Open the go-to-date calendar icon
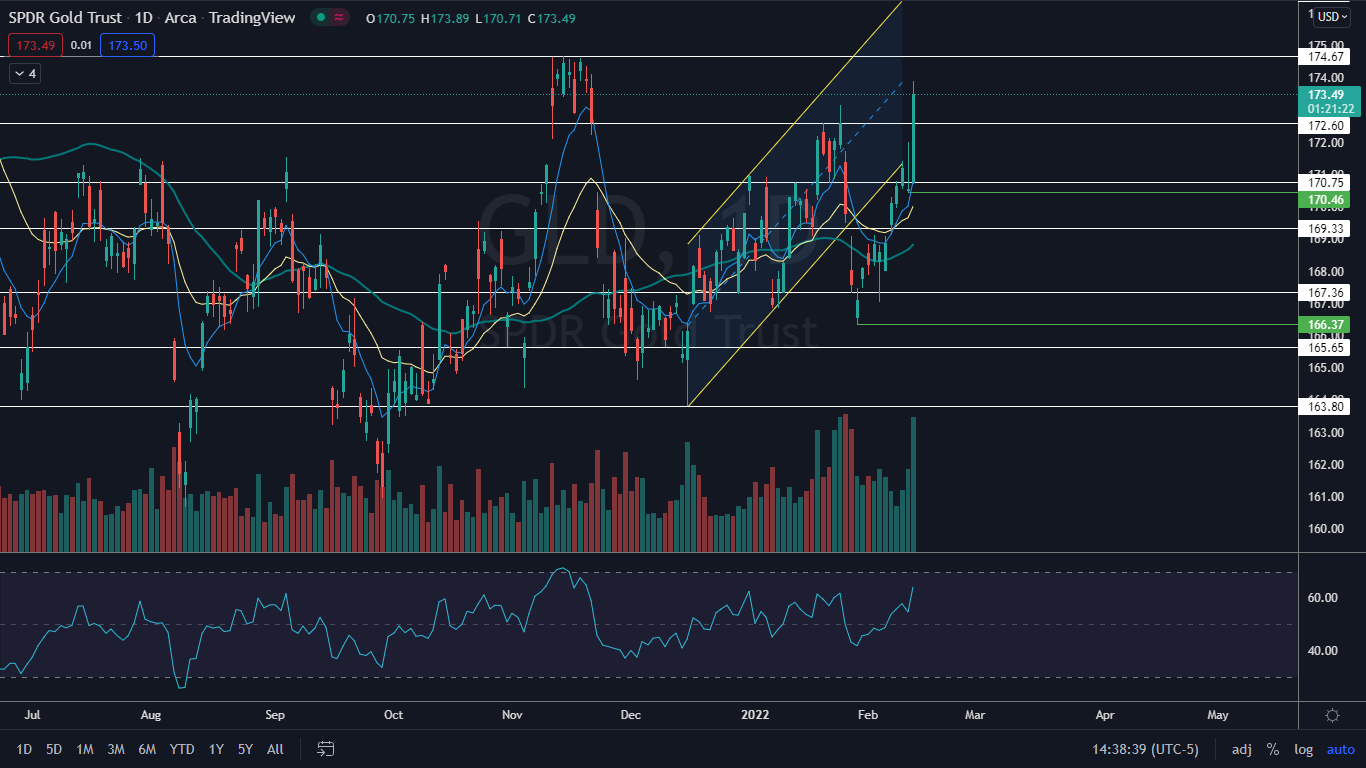 pyautogui.click(x=325, y=749)
